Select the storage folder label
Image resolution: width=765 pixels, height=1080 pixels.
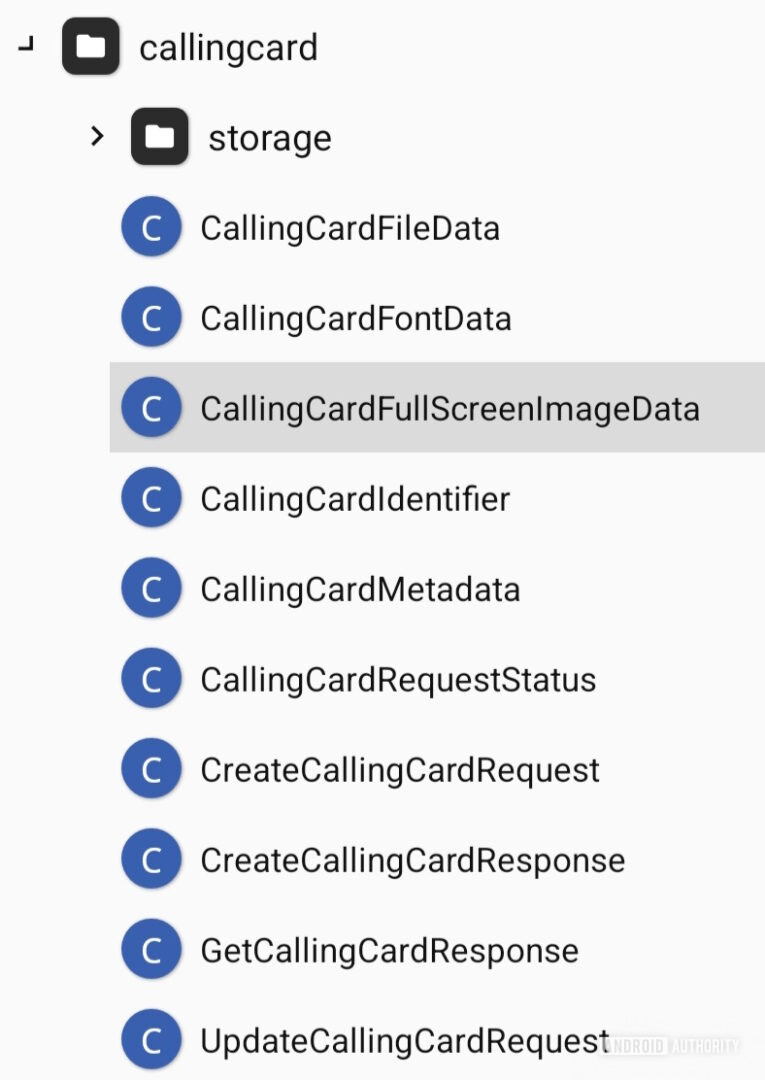(270, 137)
